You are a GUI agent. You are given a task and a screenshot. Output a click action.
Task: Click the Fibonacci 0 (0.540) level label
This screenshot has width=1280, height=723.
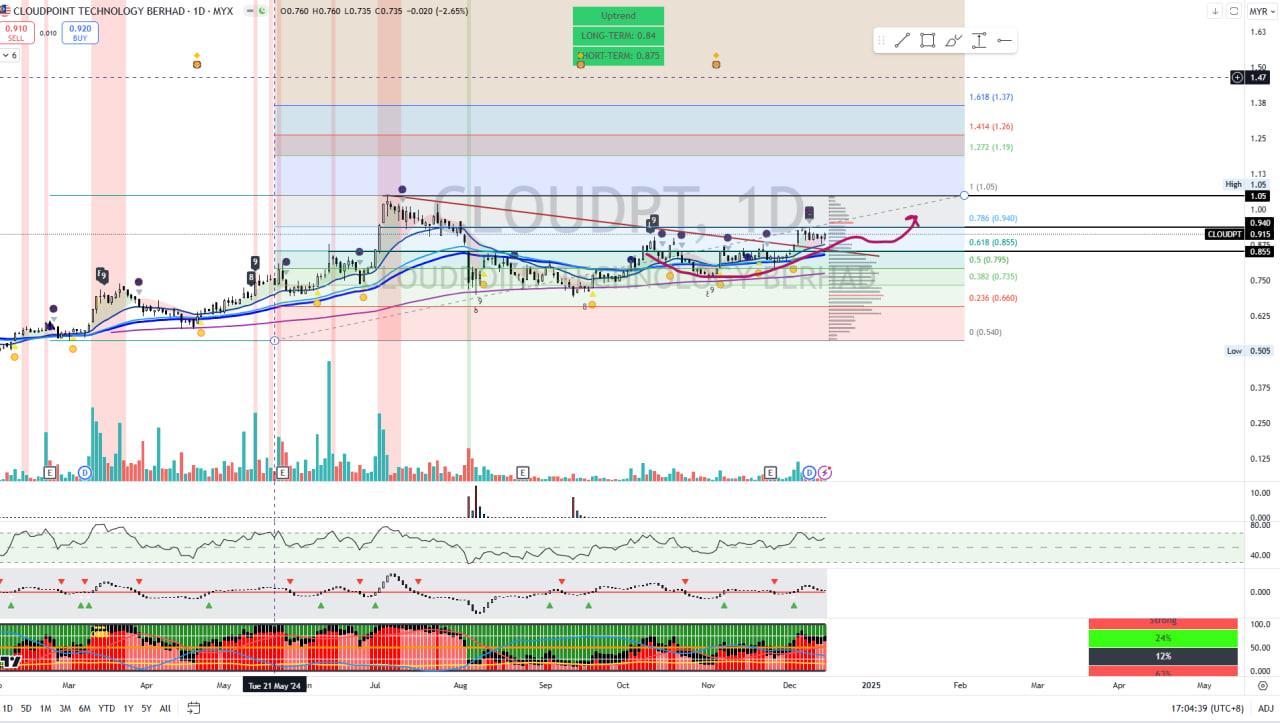985,332
